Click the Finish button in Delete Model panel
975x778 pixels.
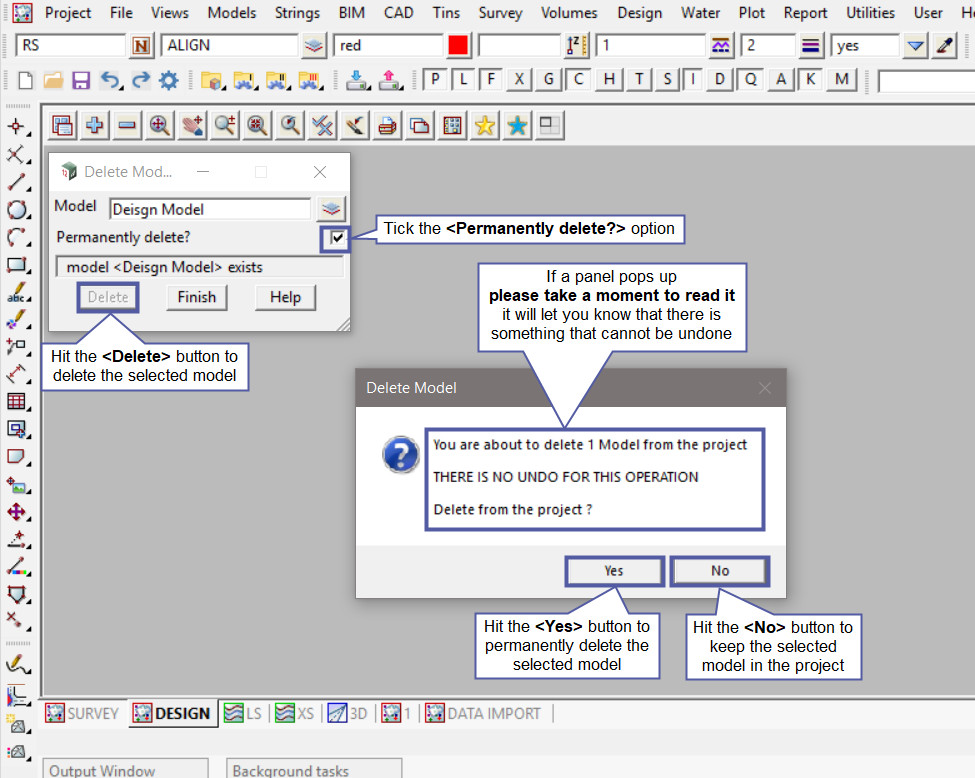(x=196, y=297)
